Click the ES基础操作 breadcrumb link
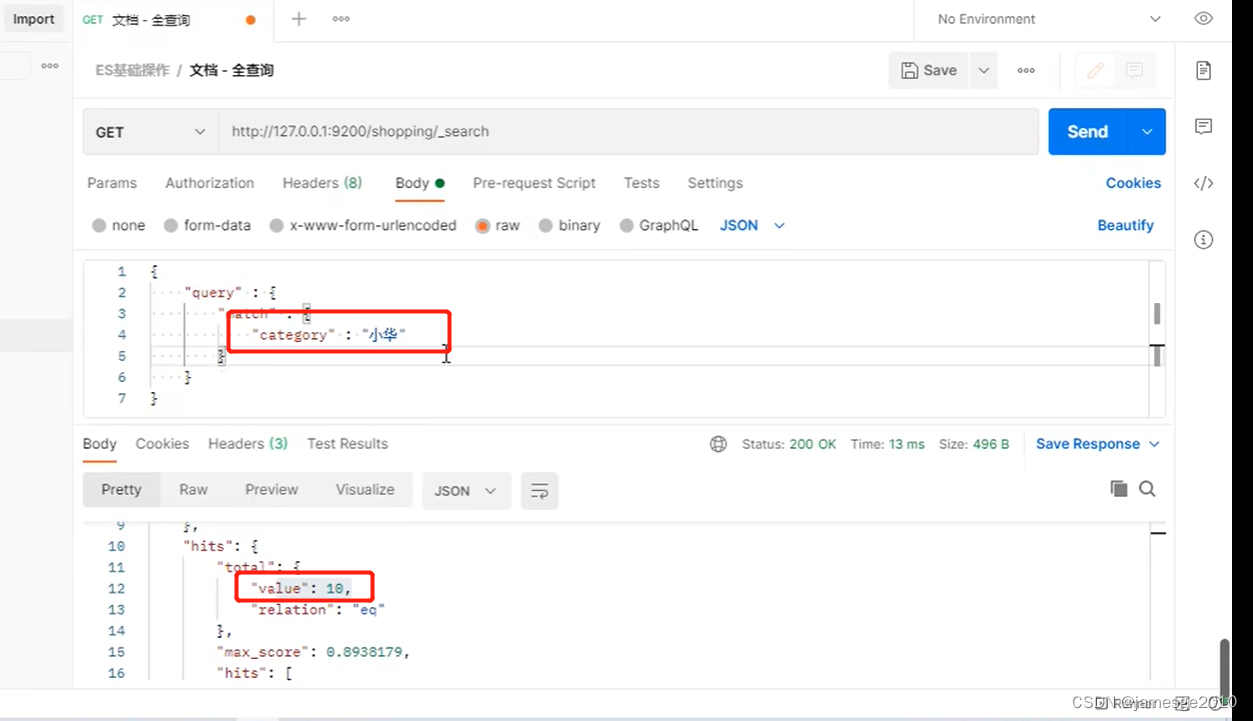The height and width of the screenshot is (721, 1253). tap(132, 70)
